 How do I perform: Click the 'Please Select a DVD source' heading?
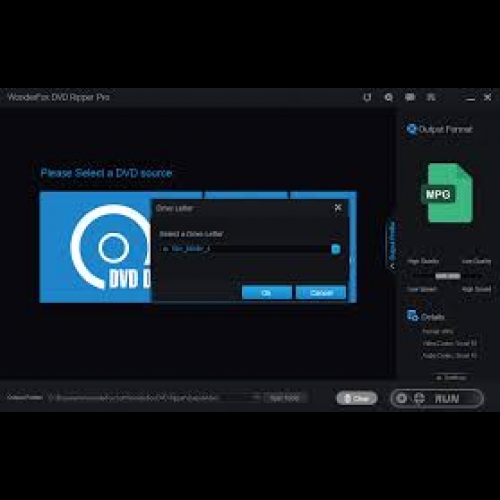click(x=106, y=173)
